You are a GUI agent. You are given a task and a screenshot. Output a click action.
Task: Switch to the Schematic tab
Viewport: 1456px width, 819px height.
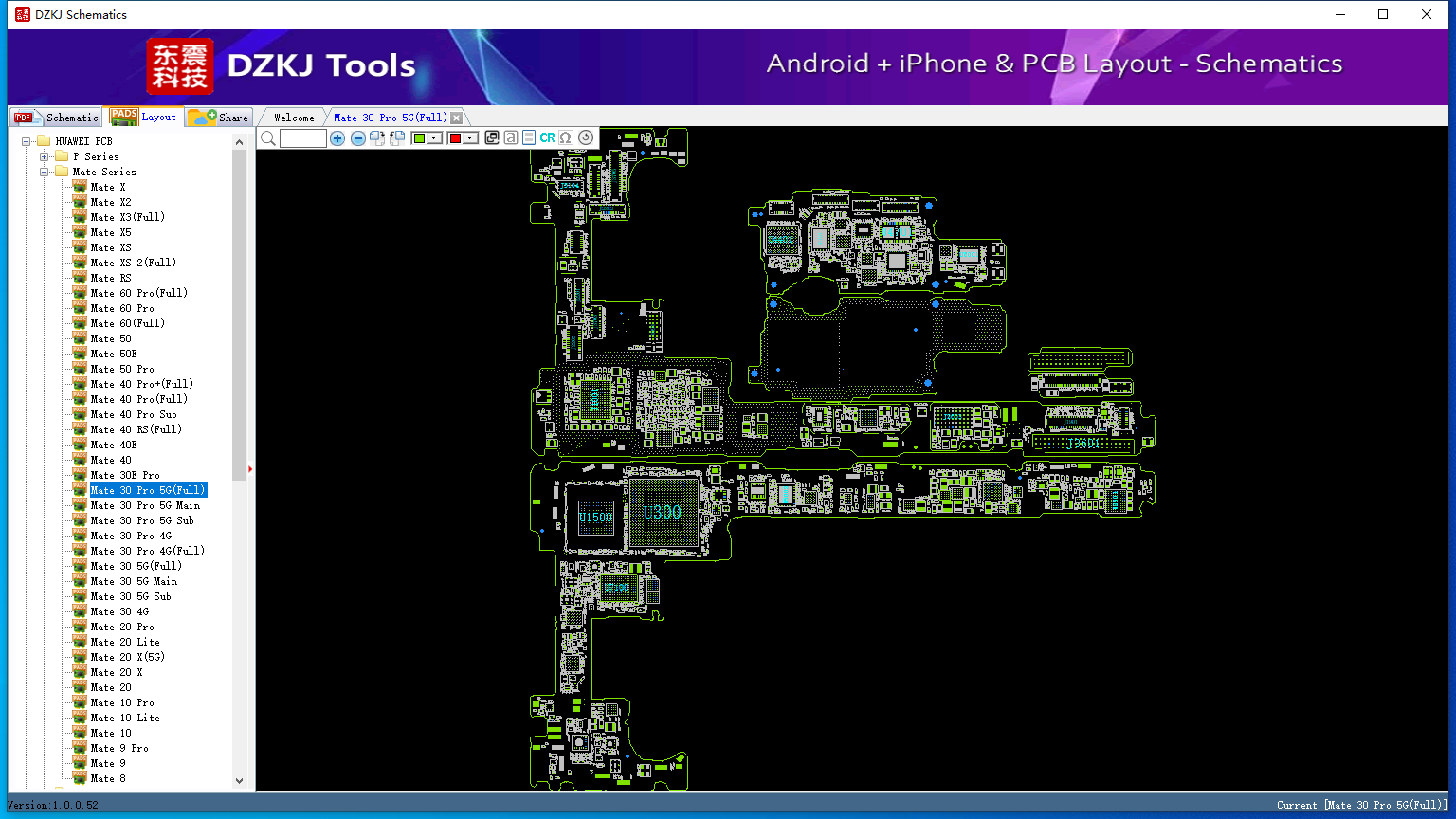point(57,118)
